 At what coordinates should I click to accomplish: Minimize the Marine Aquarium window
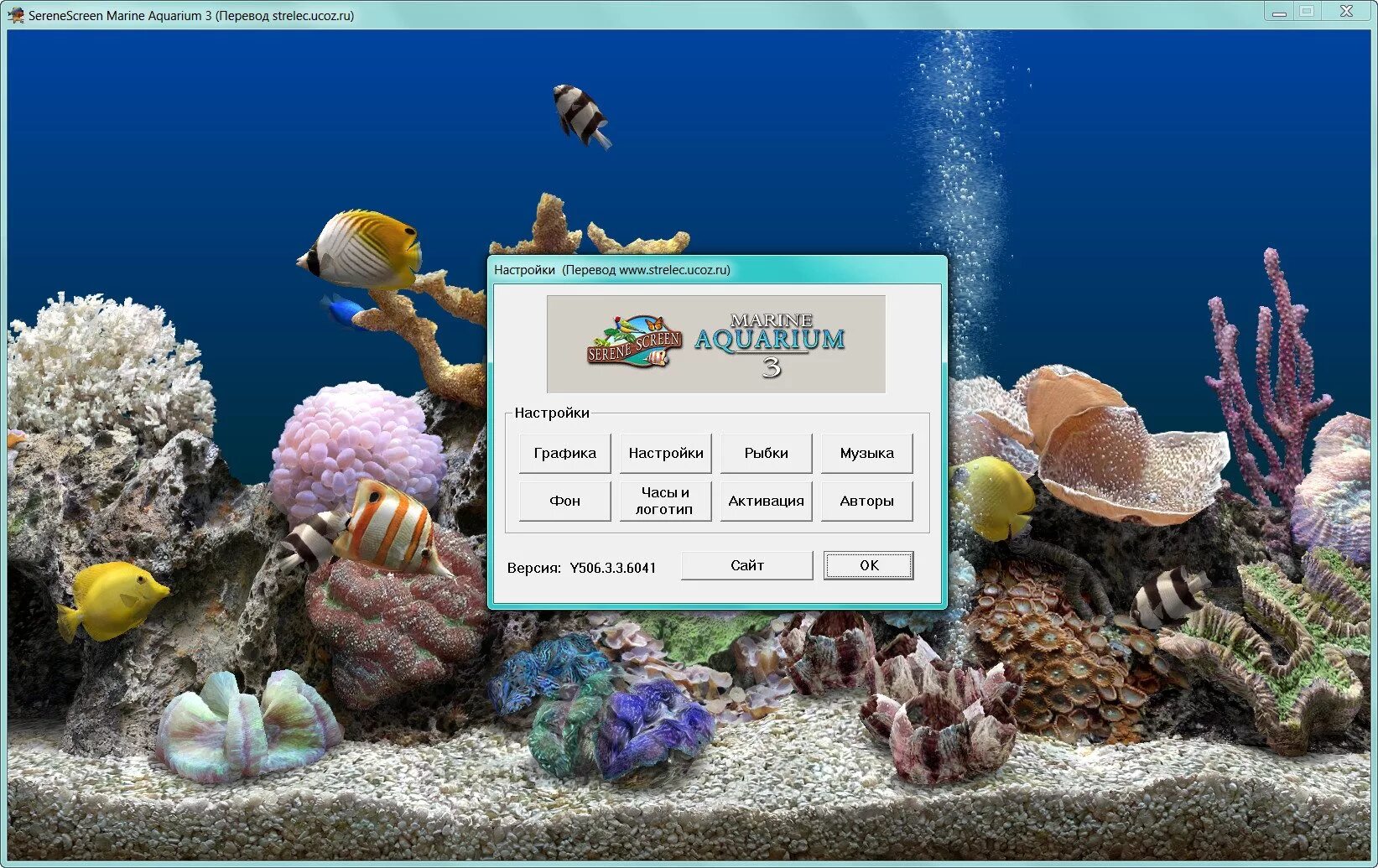(x=1279, y=12)
